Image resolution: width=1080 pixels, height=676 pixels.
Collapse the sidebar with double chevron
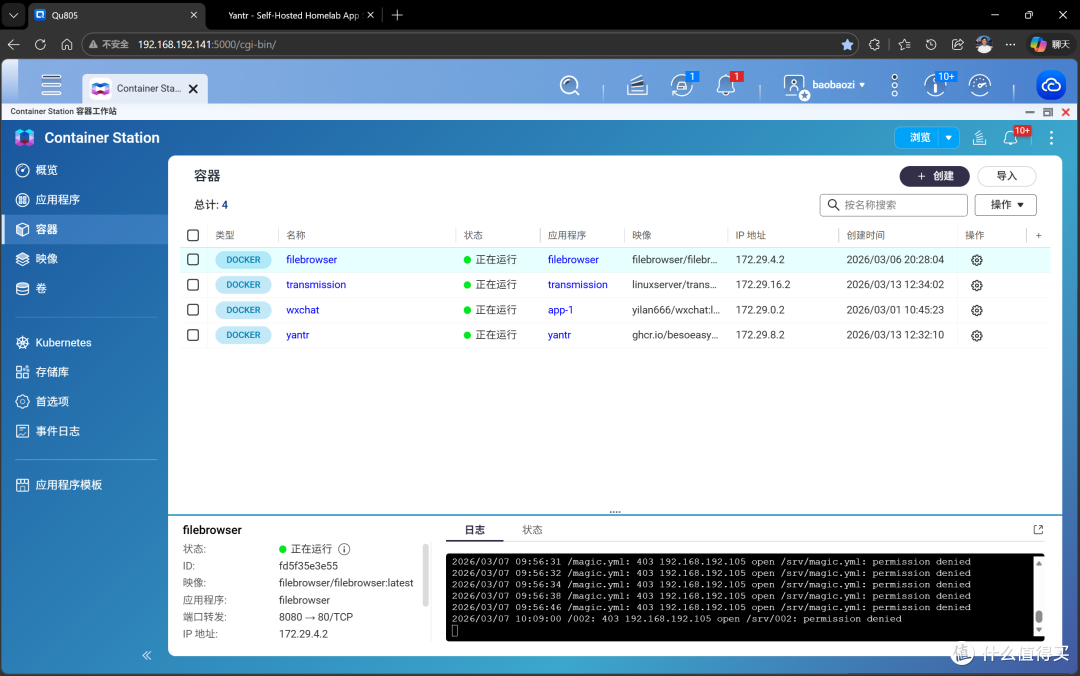(x=147, y=655)
